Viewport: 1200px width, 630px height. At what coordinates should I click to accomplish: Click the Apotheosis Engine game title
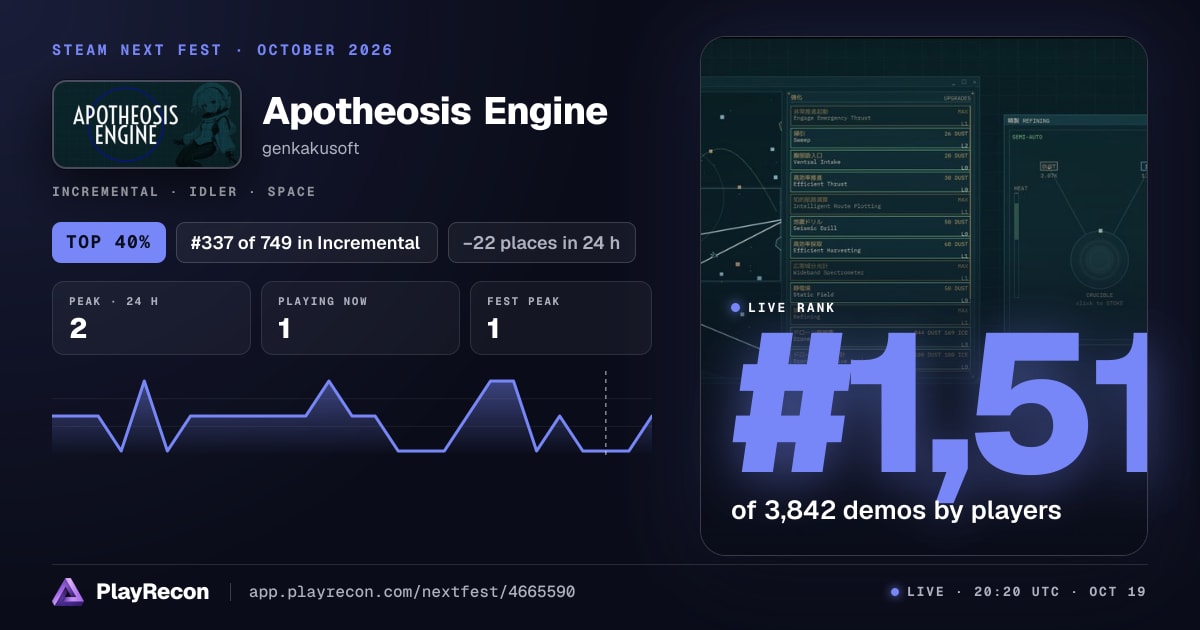[x=435, y=111]
